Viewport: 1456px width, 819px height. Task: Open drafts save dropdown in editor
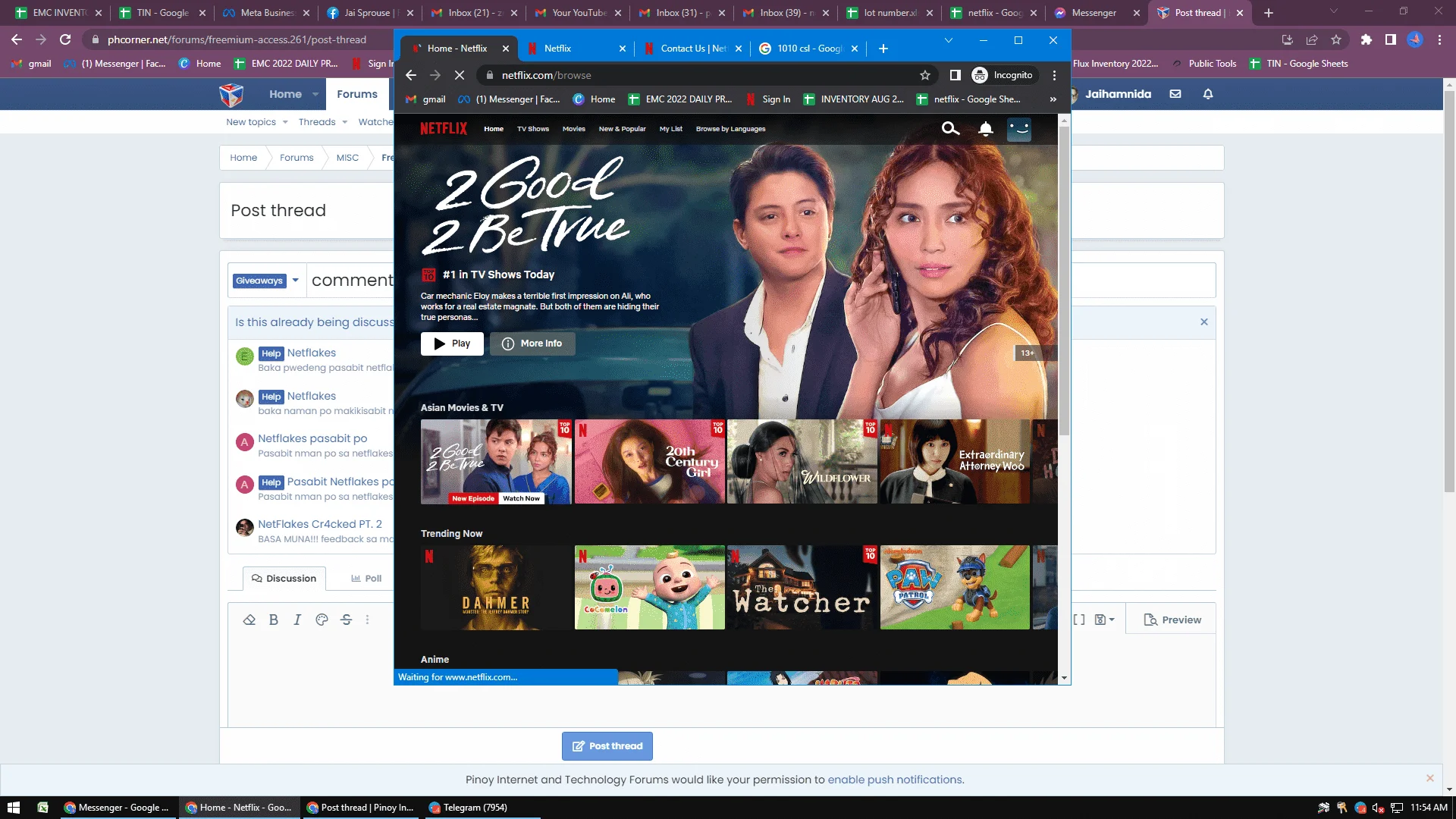point(1104,620)
